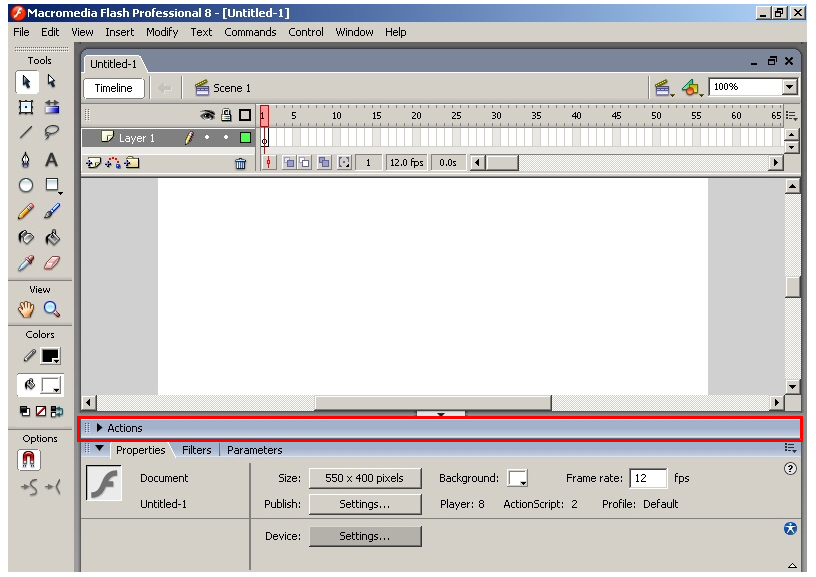Open the File menu
Viewport: 816px width, 577px height.
point(21,32)
